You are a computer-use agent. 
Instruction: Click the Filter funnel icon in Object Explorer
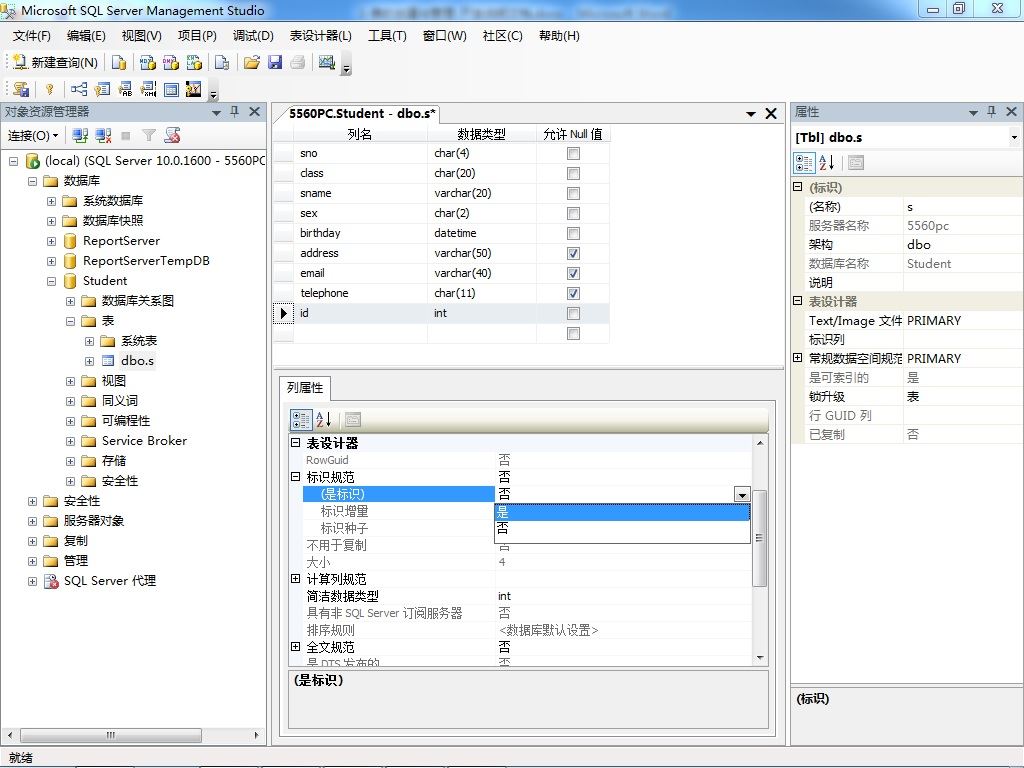(149, 135)
